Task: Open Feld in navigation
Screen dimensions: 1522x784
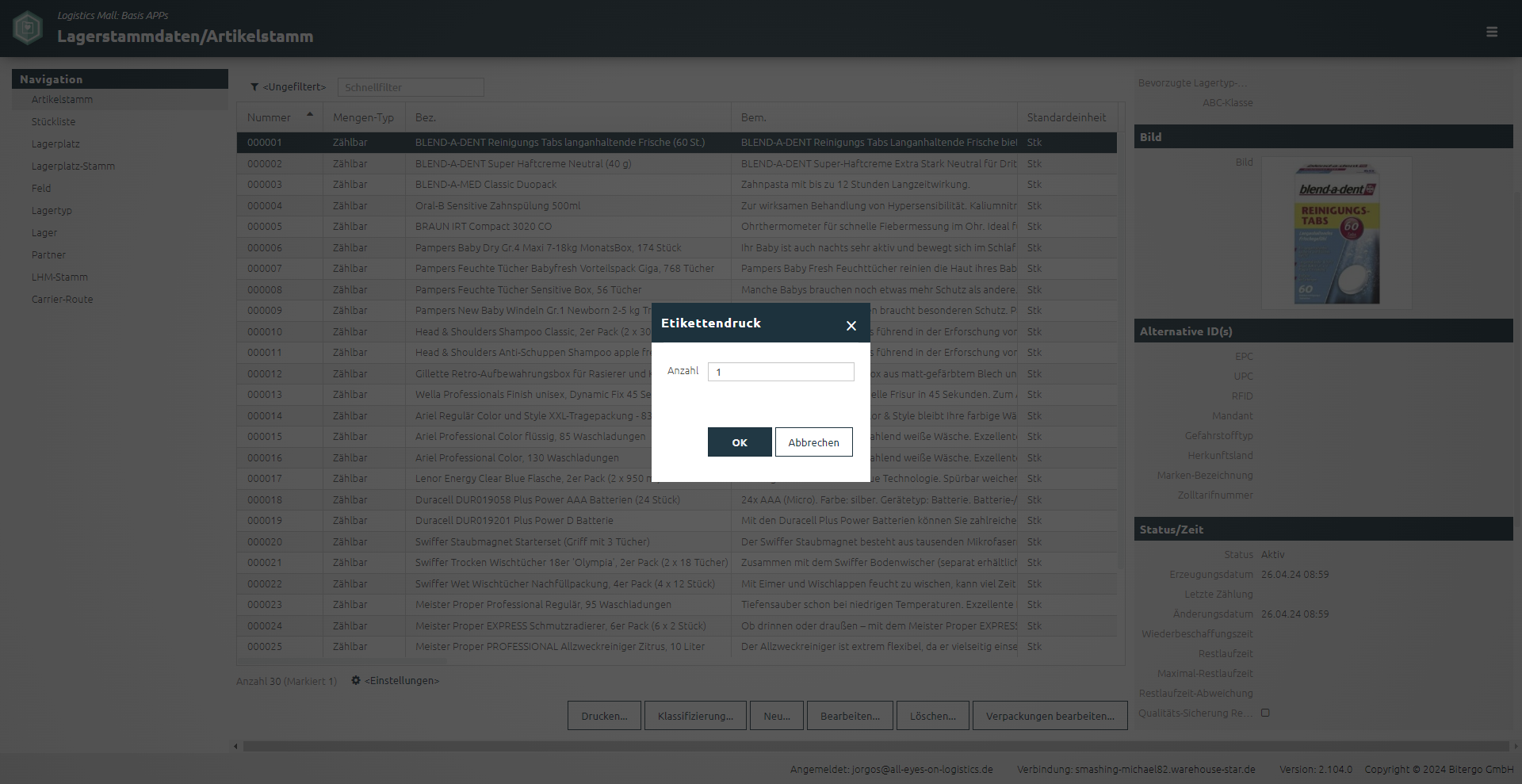Action: pyautogui.click(x=41, y=189)
